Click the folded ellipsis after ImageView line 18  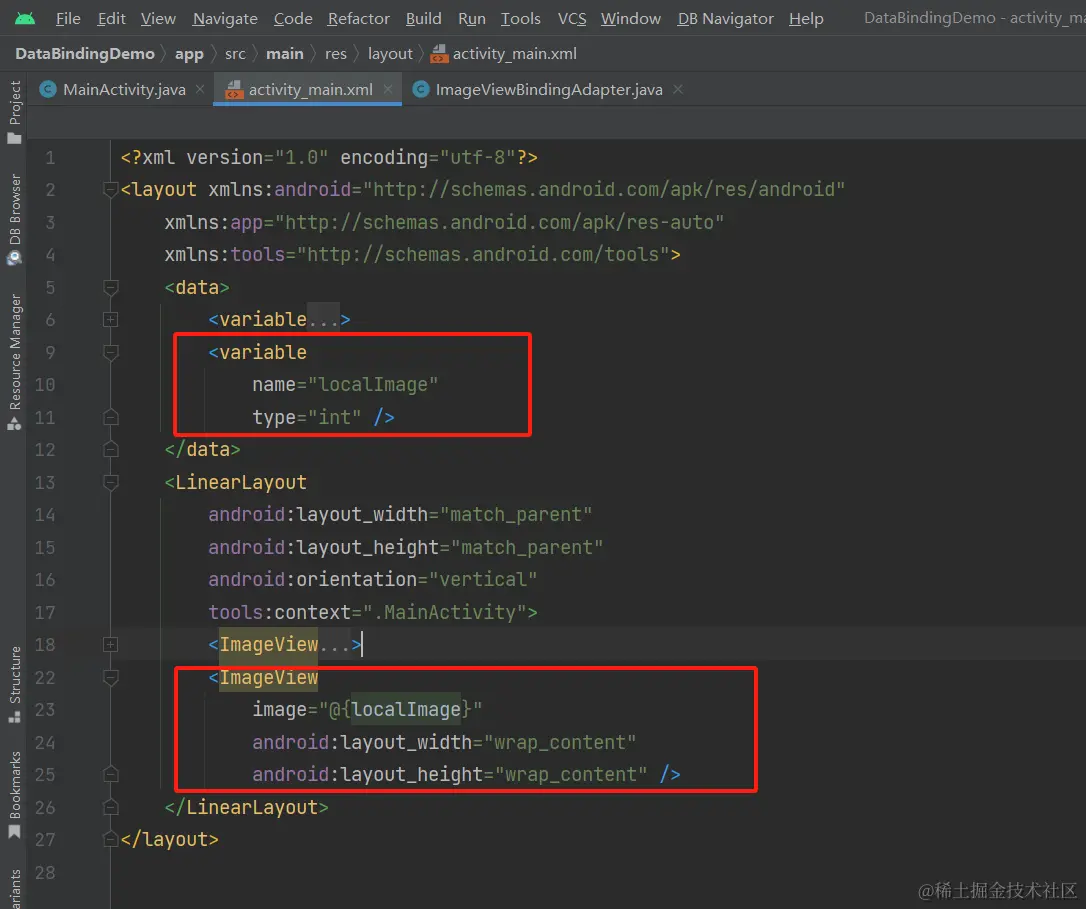335,645
